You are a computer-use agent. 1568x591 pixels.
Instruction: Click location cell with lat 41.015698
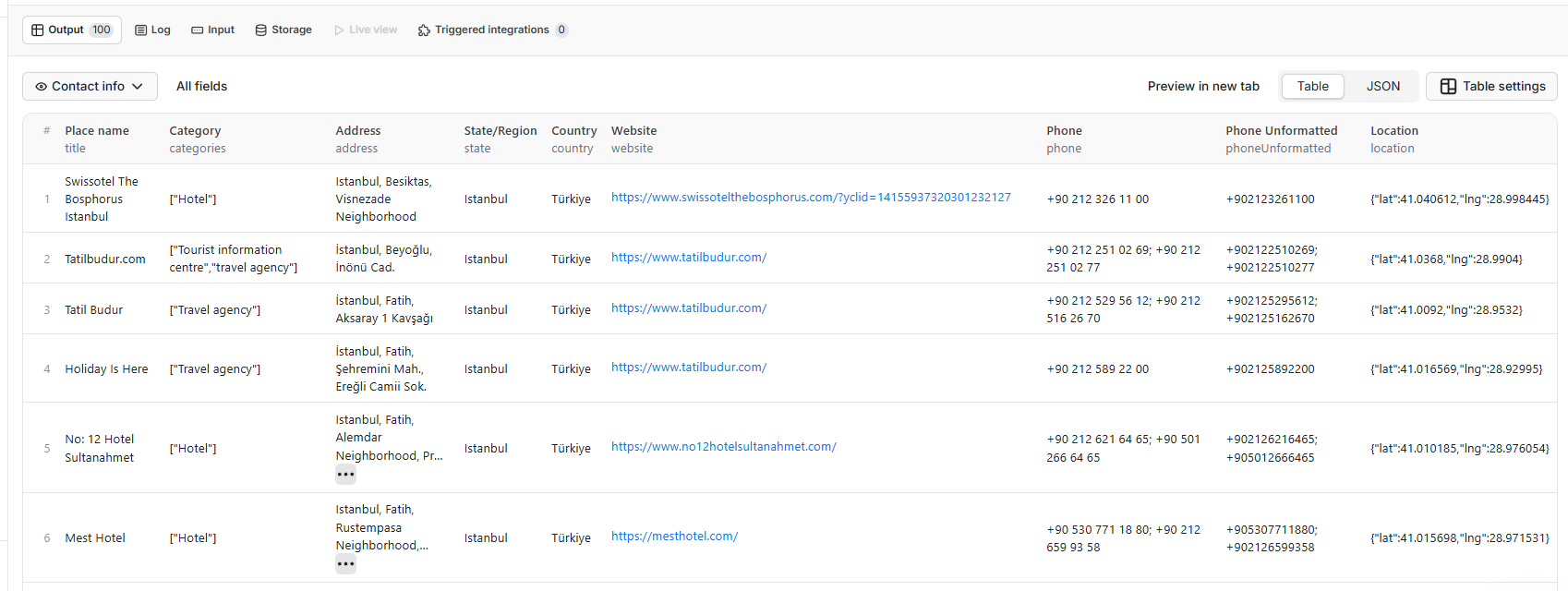coord(1460,538)
